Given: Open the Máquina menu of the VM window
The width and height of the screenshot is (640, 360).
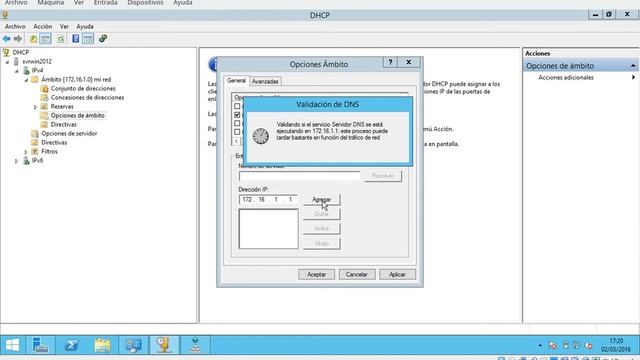Looking at the screenshot, I should [x=51, y=2].
